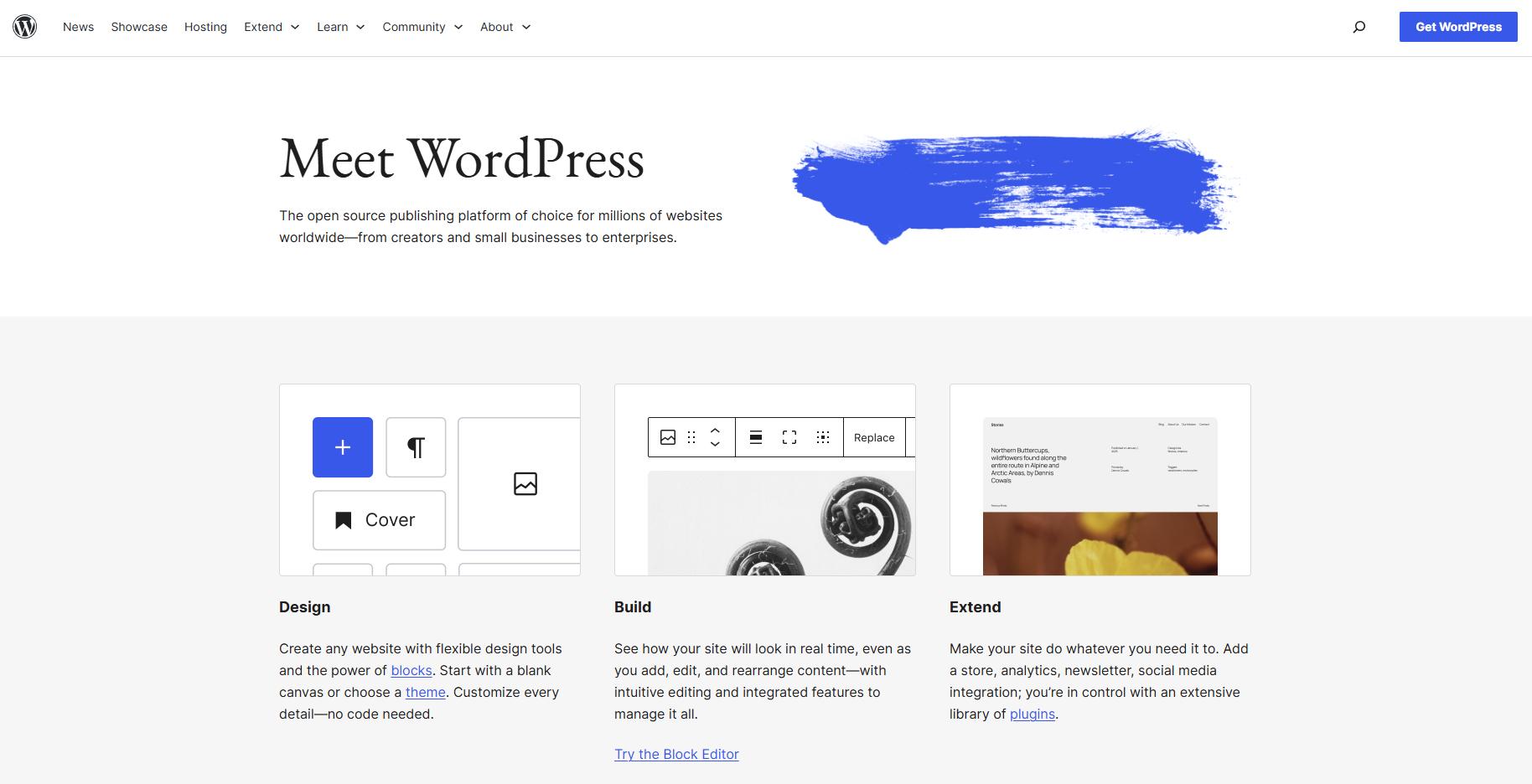Click the Replace button in Build toolbar
Image resolution: width=1532 pixels, height=784 pixels.
point(874,437)
